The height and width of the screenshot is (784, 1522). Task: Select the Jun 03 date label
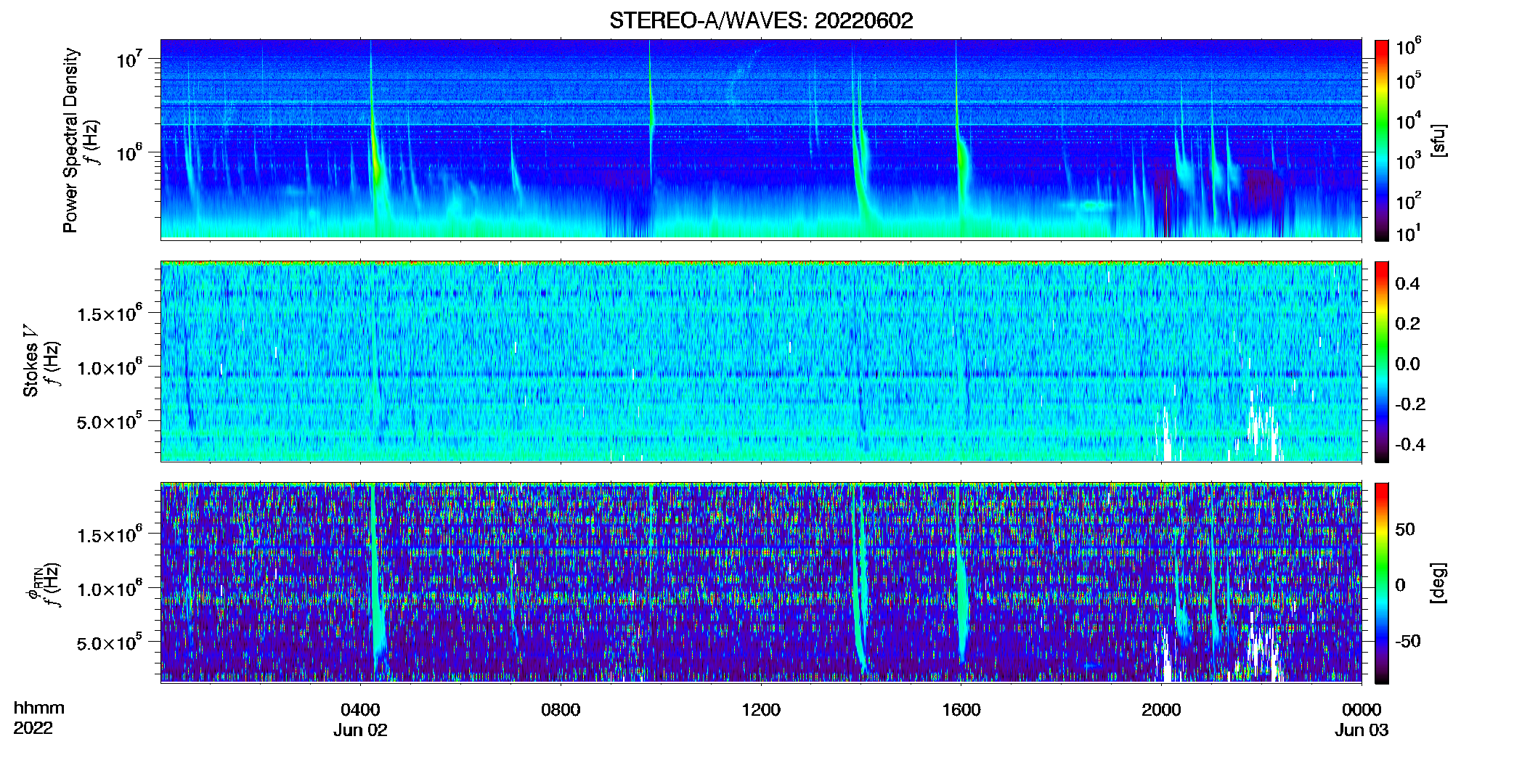tap(1362, 730)
